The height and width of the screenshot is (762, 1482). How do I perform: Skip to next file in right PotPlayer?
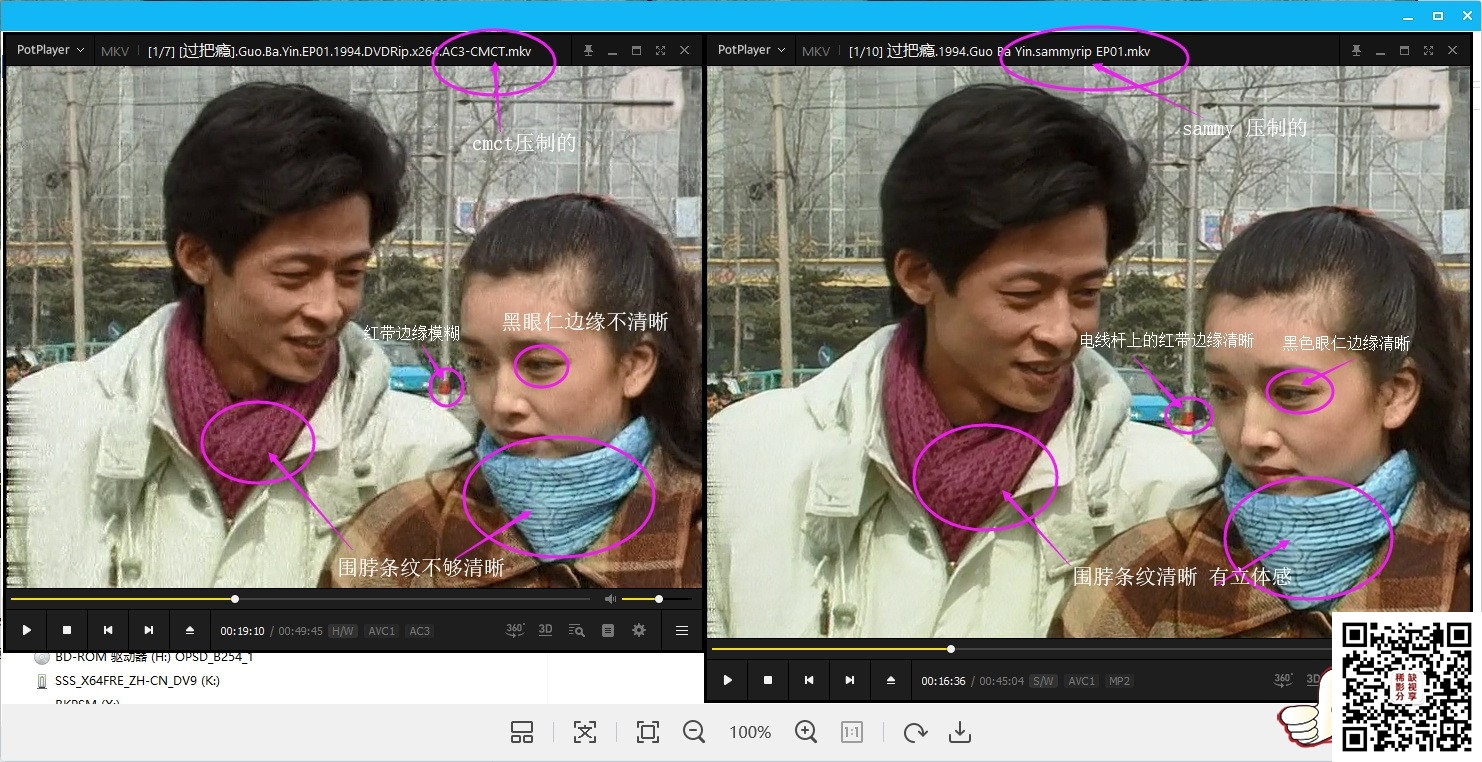(850, 680)
